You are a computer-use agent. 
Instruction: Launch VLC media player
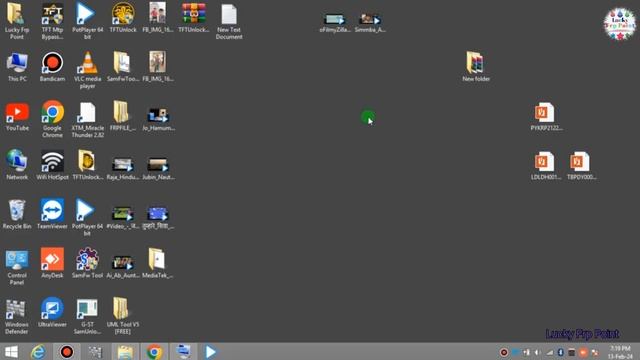87,70
